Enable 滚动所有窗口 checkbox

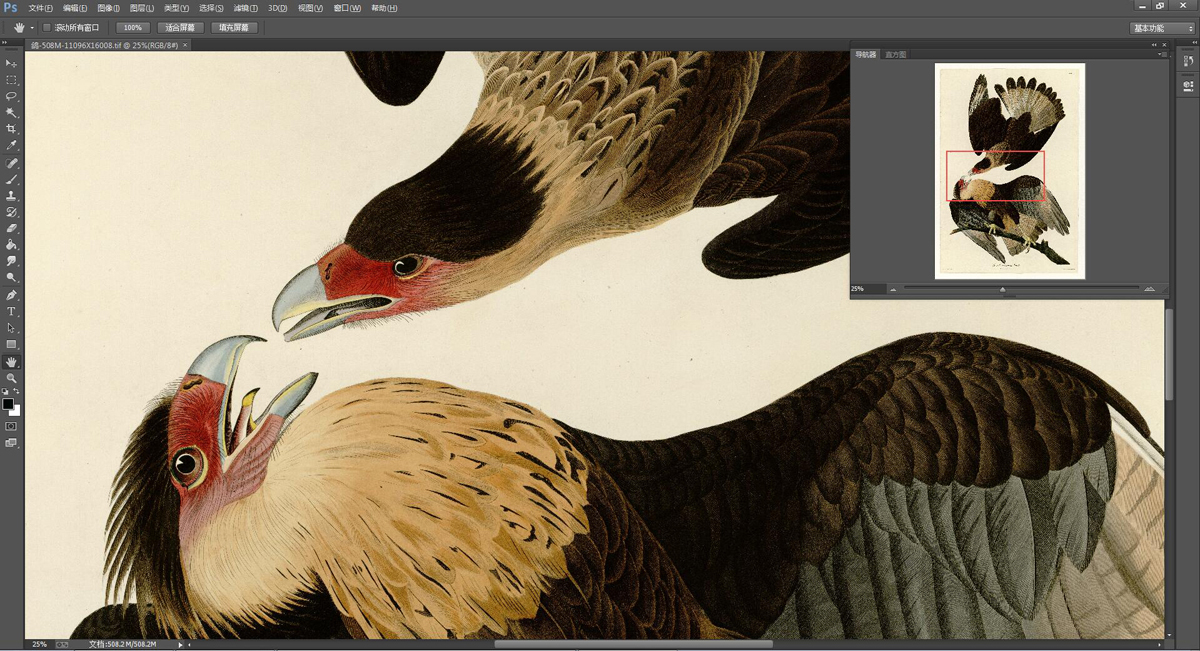pyautogui.click(x=46, y=28)
